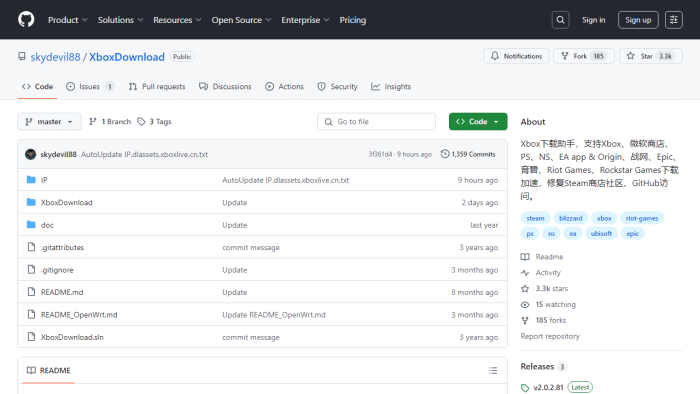Go to the Insights tab
This screenshot has height=394, width=700.
coord(391,87)
